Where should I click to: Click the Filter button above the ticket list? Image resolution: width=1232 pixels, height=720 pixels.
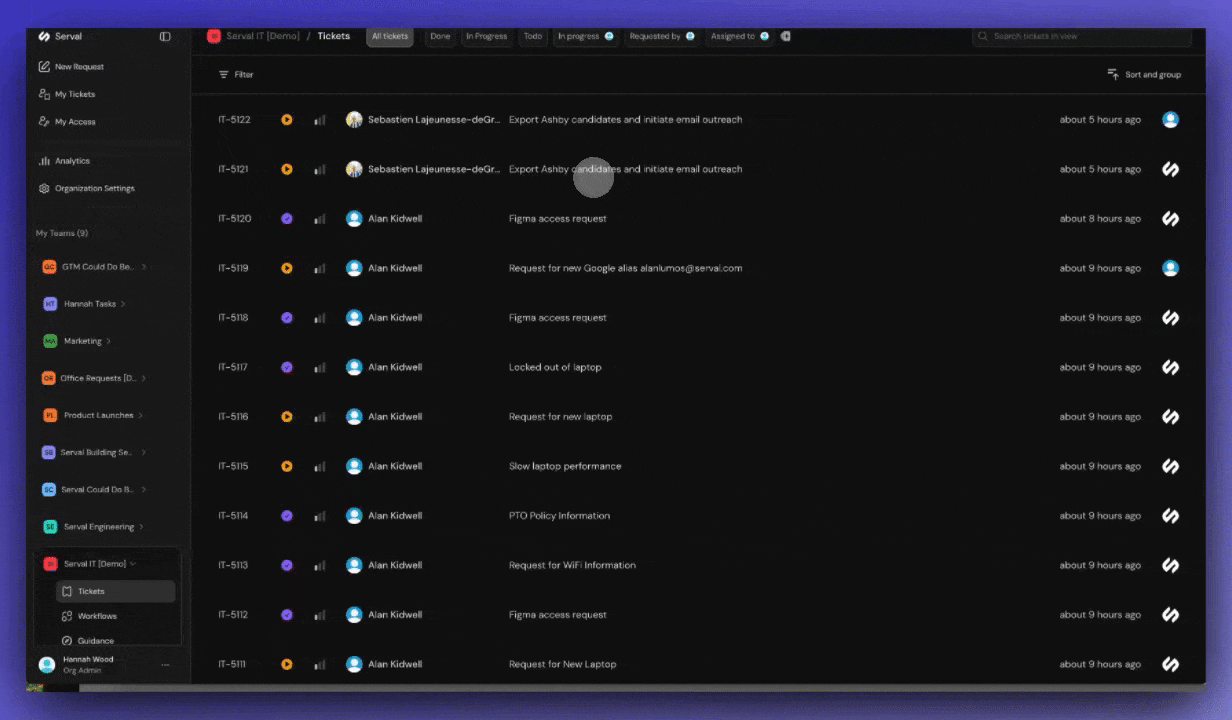(x=237, y=74)
